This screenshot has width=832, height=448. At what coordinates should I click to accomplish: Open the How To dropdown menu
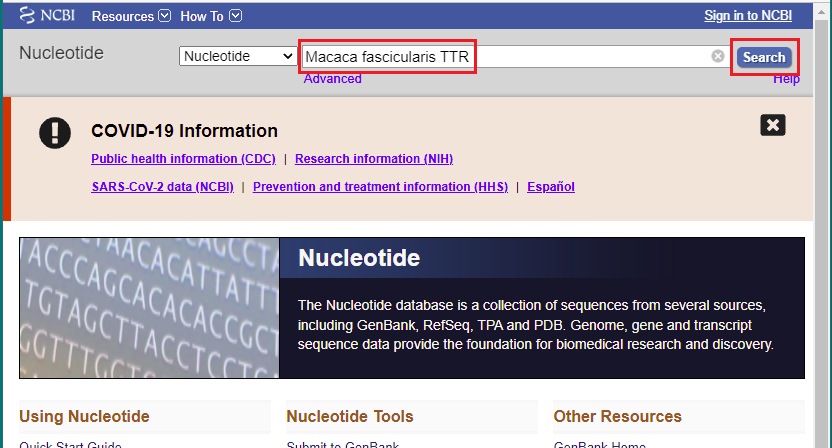tap(211, 16)
